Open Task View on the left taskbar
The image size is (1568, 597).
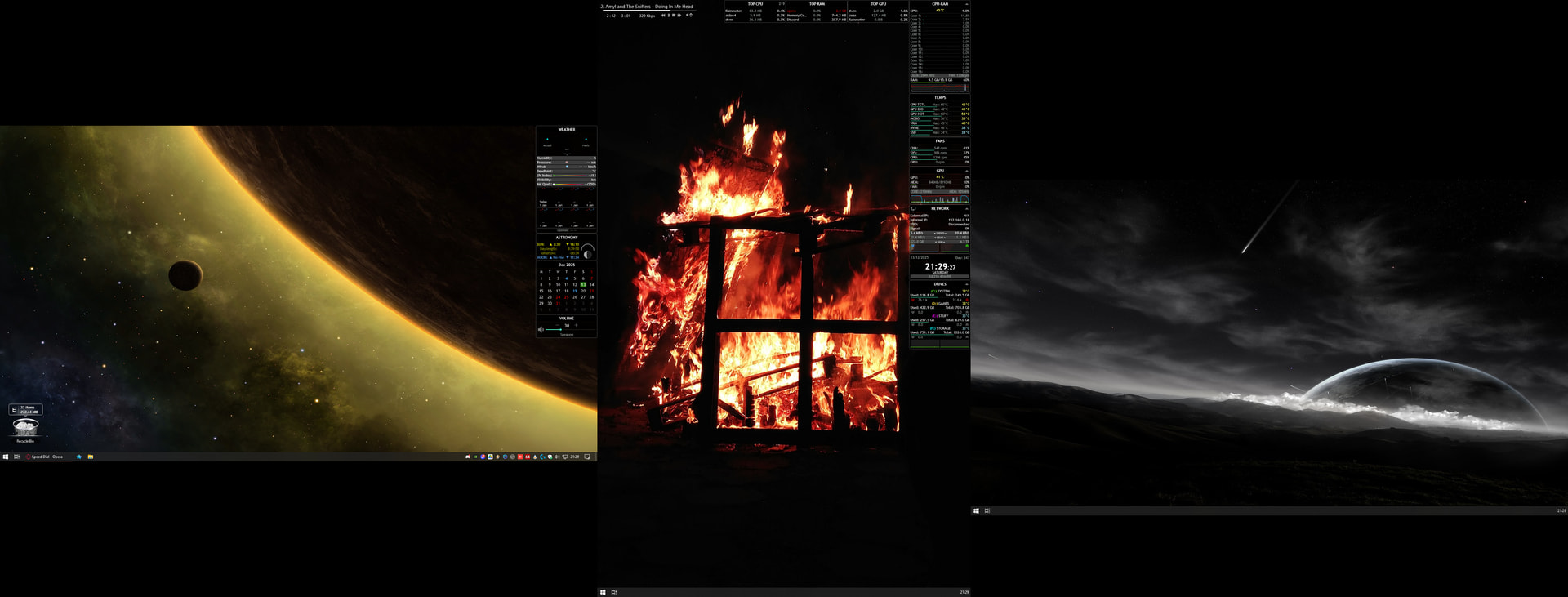pyautogui.click(x=16, y=457)
